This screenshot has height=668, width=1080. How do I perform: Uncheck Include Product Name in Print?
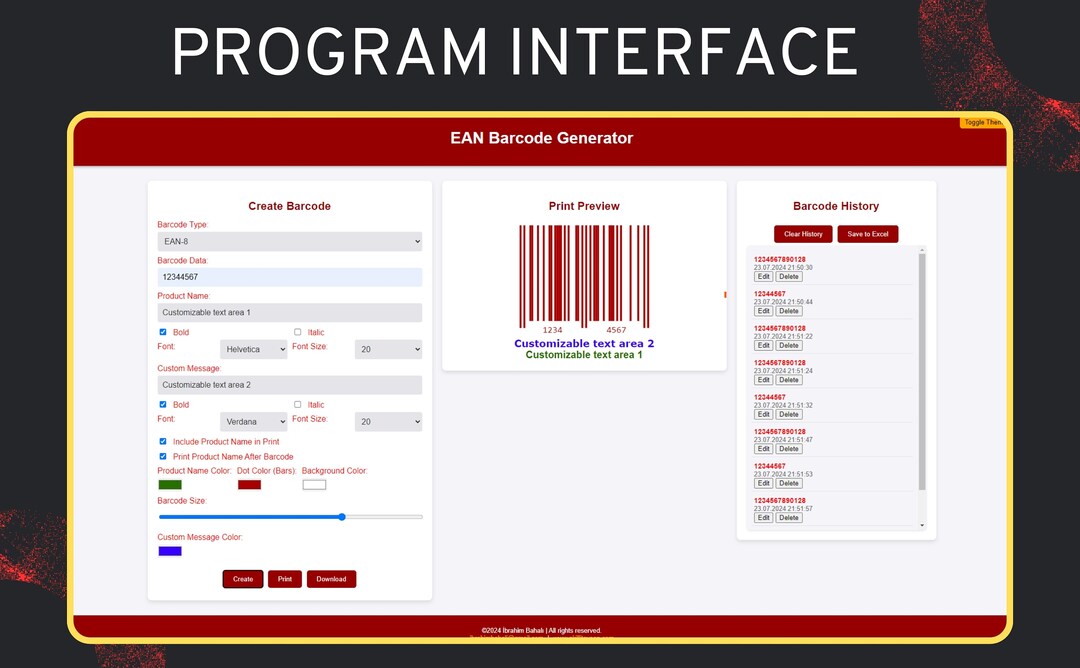coord(163,441)
